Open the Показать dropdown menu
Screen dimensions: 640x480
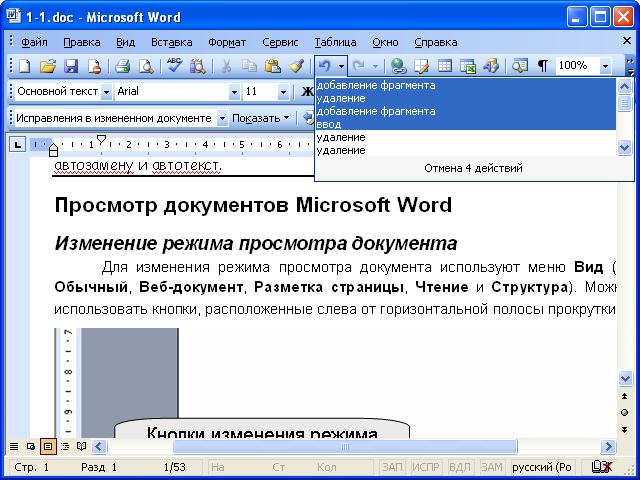[260, 118]
